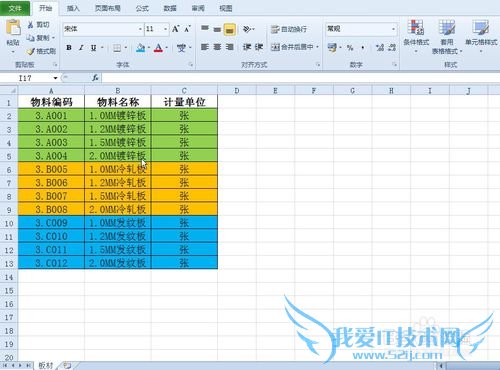The width and height of the screenshot is (500, 370).
Task: Click the fx insert function icon
Action: (x=95, y=78)
